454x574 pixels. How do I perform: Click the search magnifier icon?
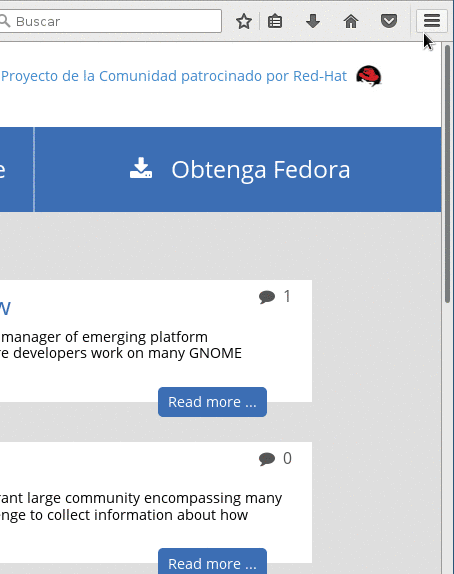click(5, 21)
